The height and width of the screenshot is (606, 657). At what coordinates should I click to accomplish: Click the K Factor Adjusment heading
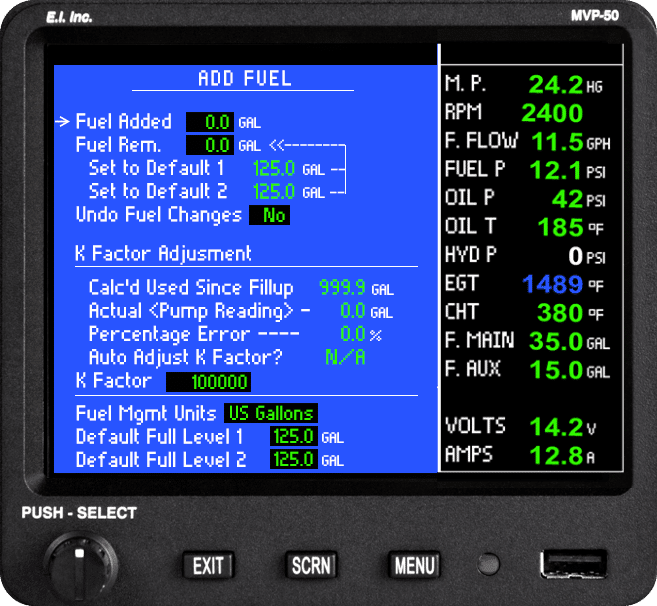click(x=163, y=254)
